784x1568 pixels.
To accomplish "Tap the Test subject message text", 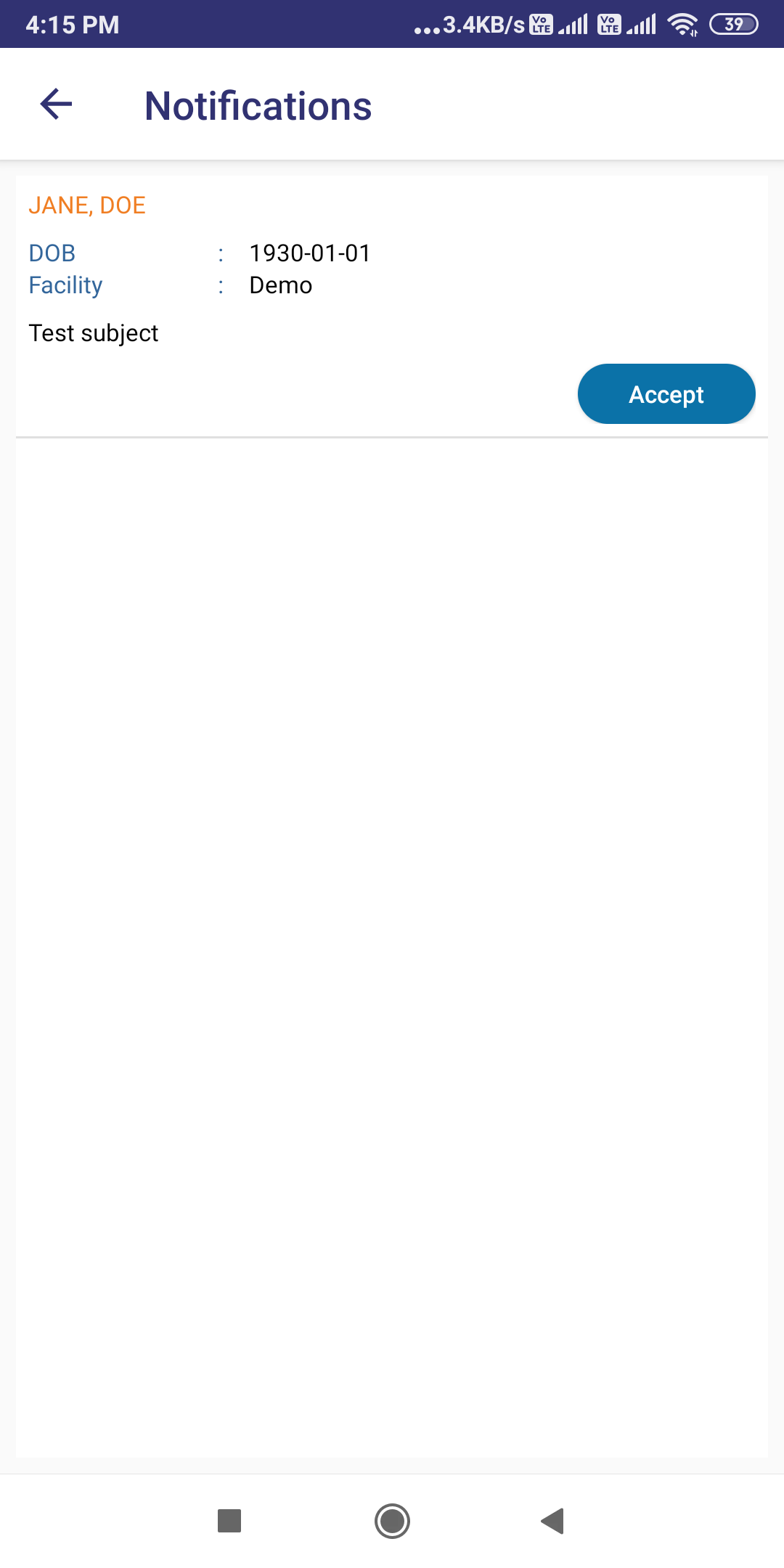I will click(94, 333).
